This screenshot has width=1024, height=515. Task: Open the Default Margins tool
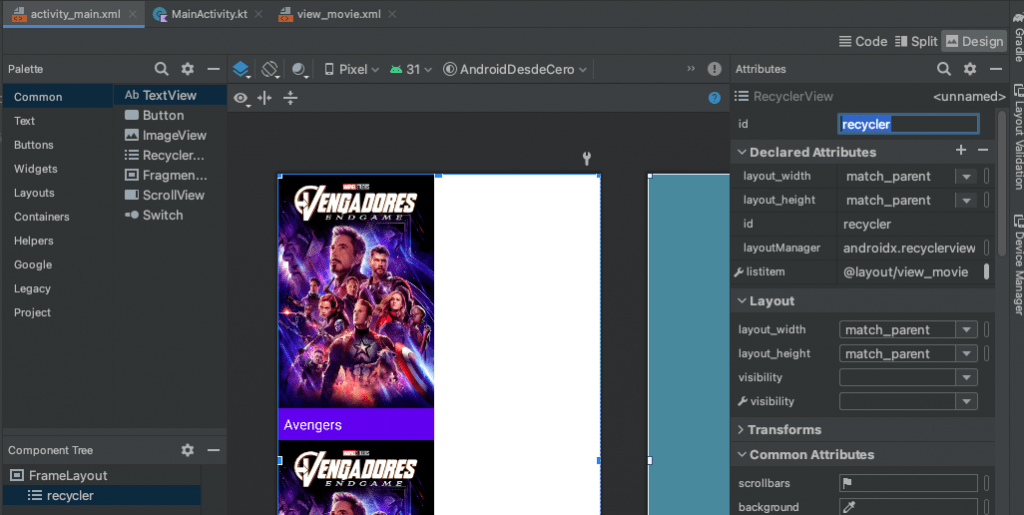click(x=264, y=98)
